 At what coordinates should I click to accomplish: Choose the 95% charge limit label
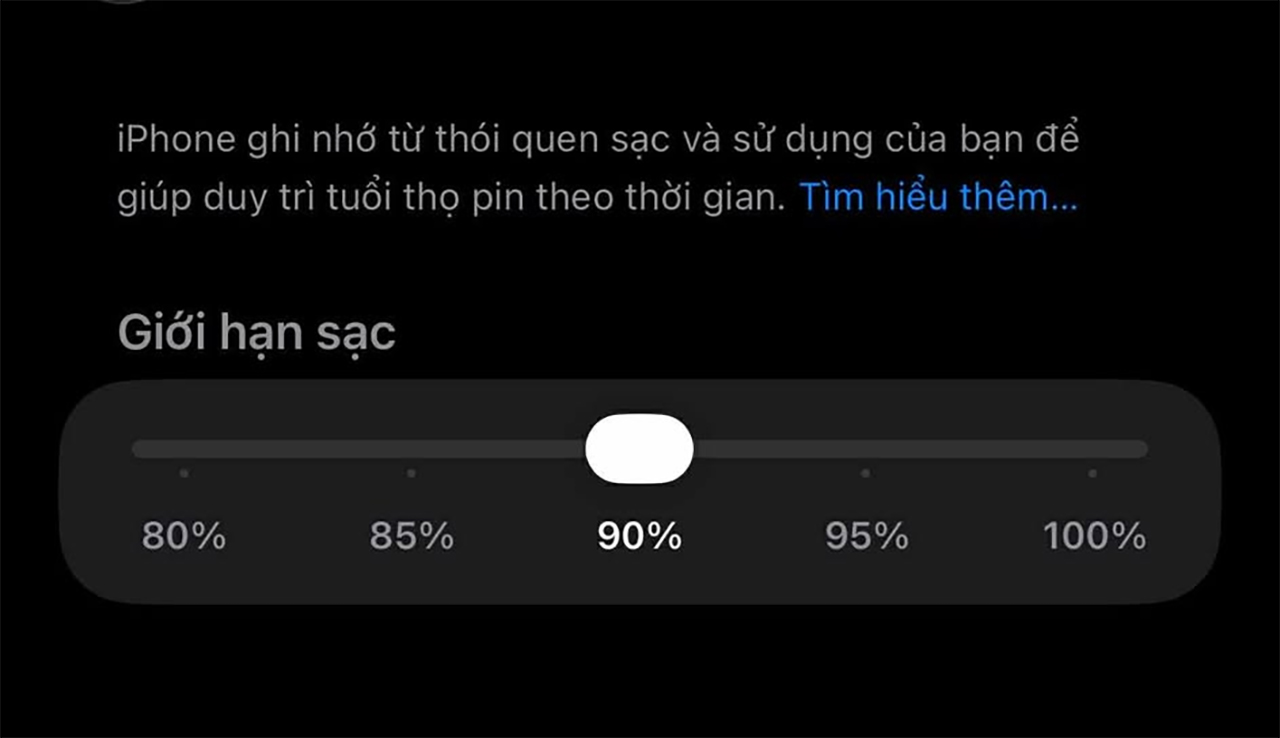point(866,537)
